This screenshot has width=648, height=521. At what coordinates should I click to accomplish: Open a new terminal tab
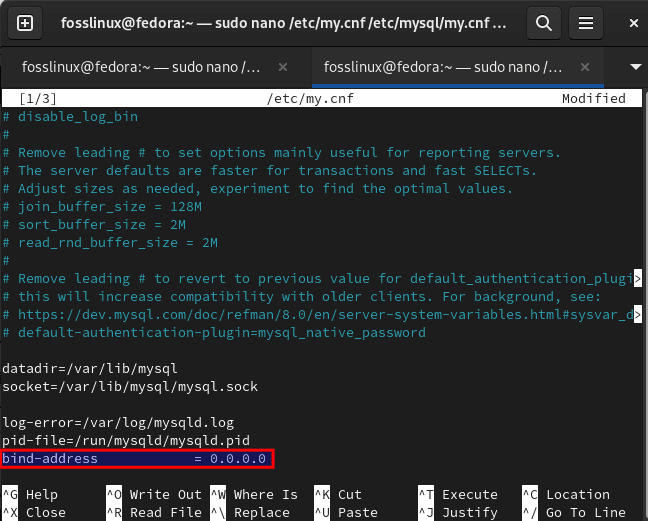point(25,23)
